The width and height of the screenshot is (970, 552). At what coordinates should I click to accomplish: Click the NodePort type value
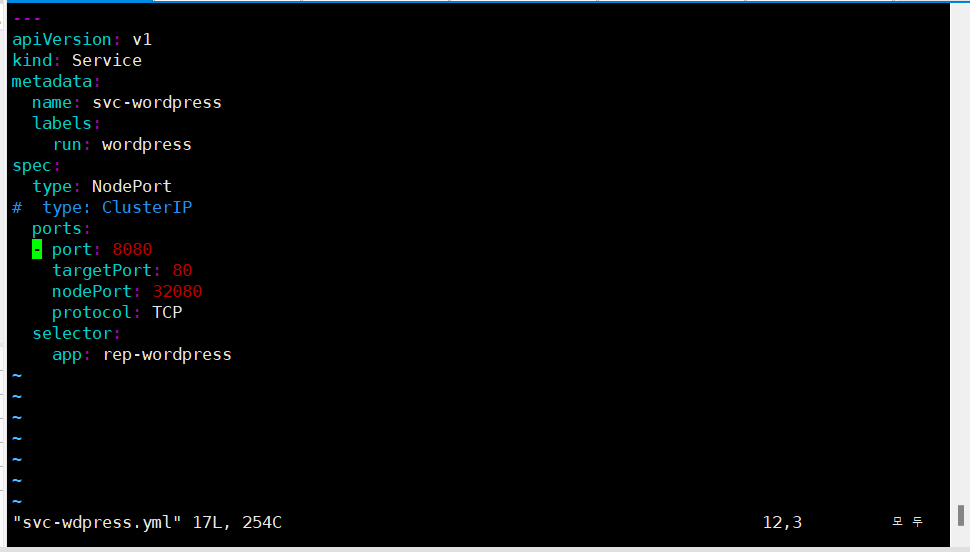click(132, 186)
